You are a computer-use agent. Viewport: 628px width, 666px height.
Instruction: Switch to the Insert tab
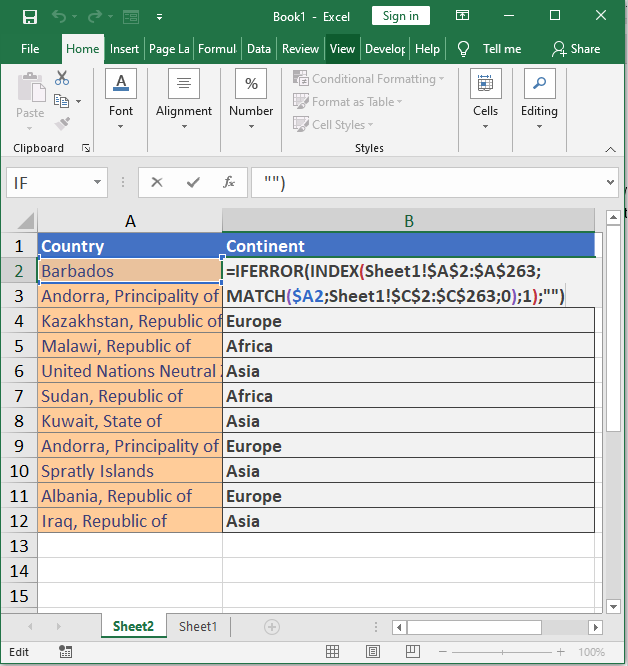tap(124, 49)
